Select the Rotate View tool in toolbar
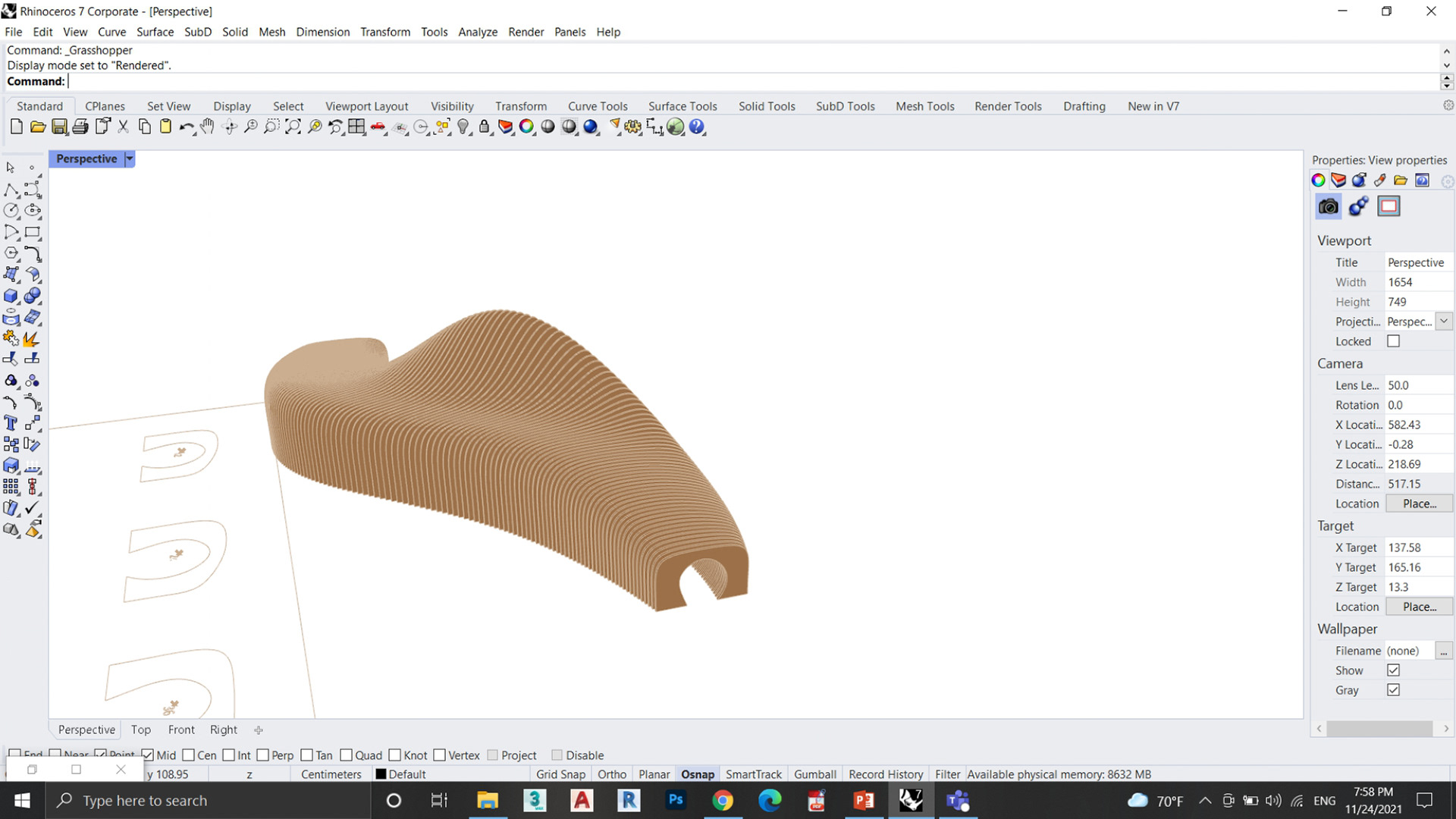 pyautogui.click(x=230, y=127)
